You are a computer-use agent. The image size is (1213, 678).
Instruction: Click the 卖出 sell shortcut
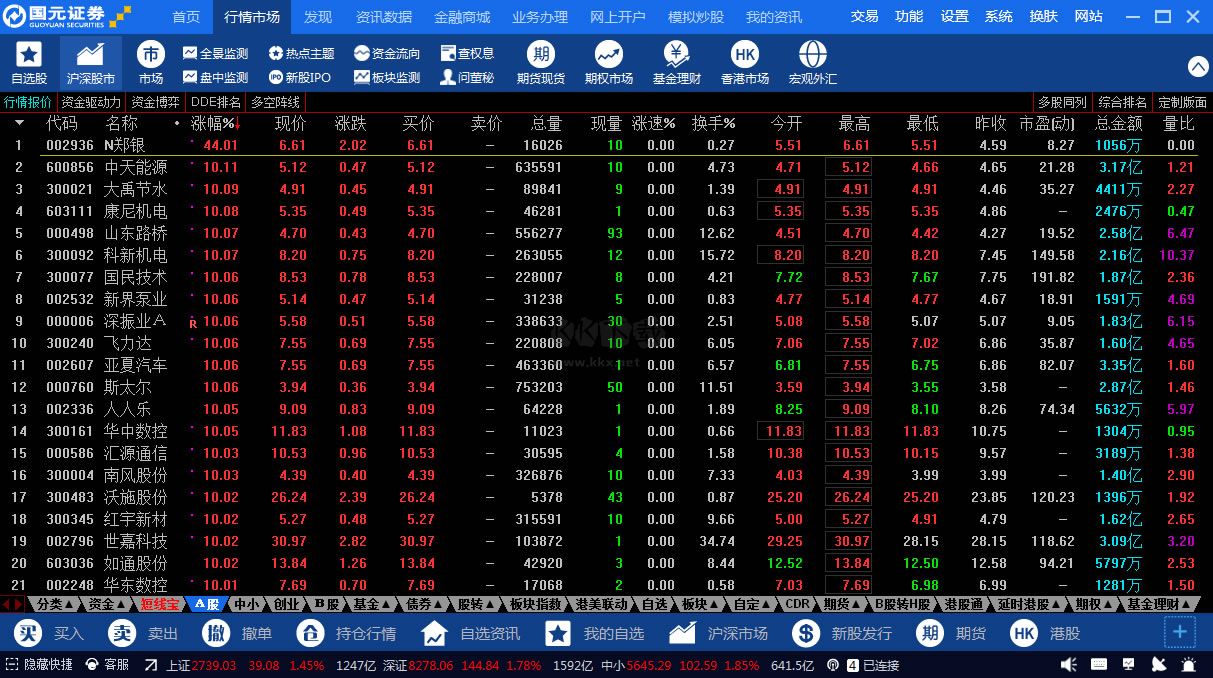click(x=142, y=633)
